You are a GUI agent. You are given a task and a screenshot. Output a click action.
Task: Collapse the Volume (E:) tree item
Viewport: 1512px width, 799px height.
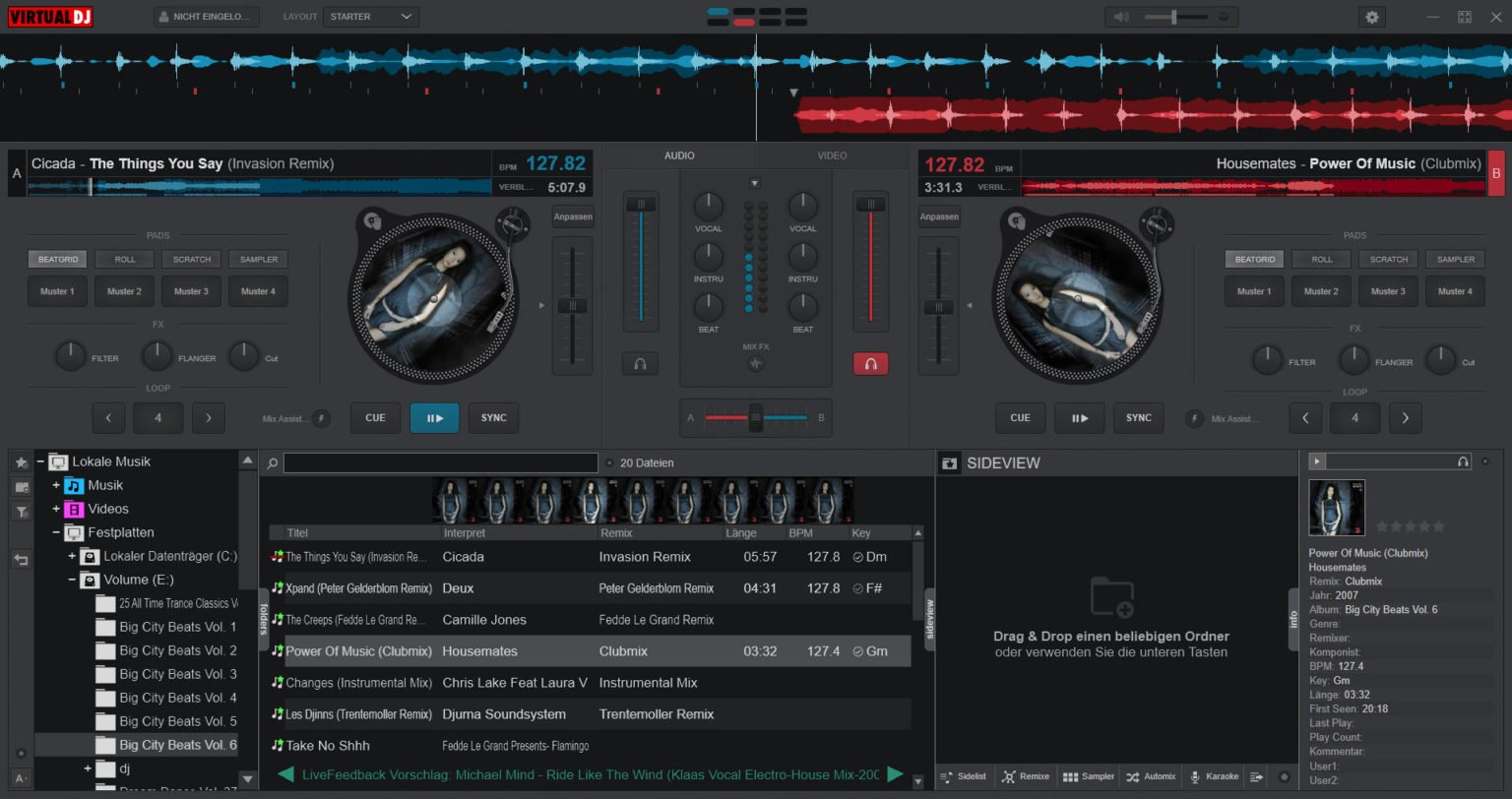tap(71, 580)
